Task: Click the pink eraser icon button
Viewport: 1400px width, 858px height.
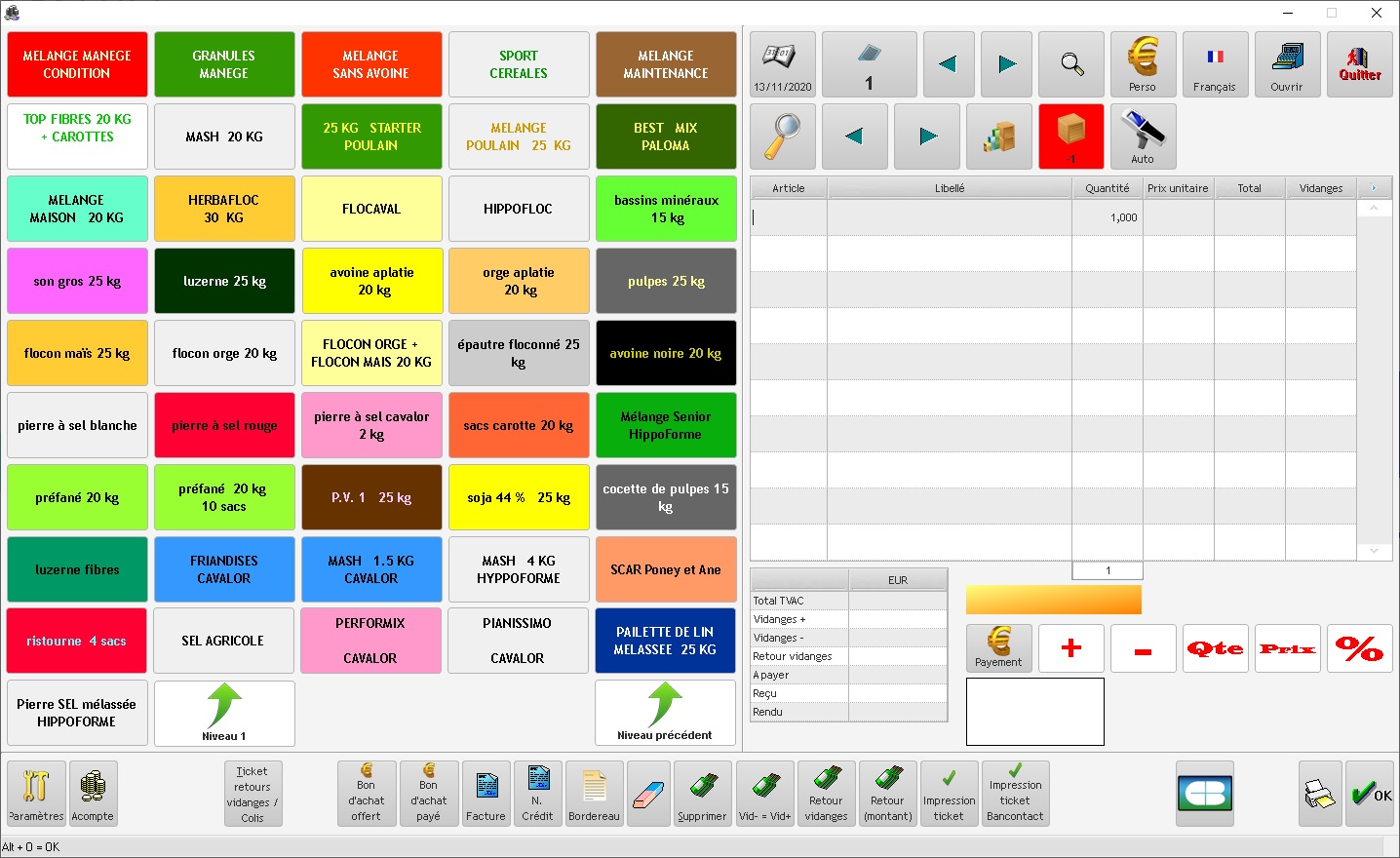Action: click(x=648, y=794)
